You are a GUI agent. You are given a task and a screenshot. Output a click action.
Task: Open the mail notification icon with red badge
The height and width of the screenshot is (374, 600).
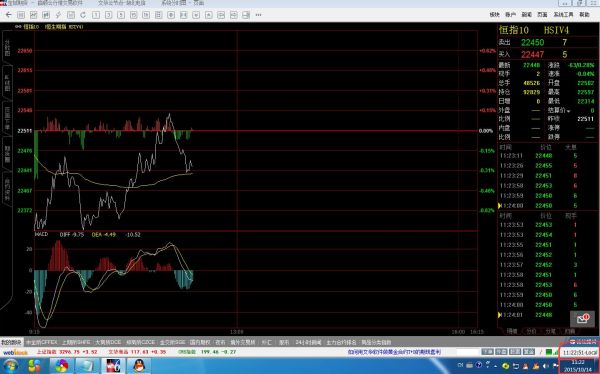click(x=582, y=318)
